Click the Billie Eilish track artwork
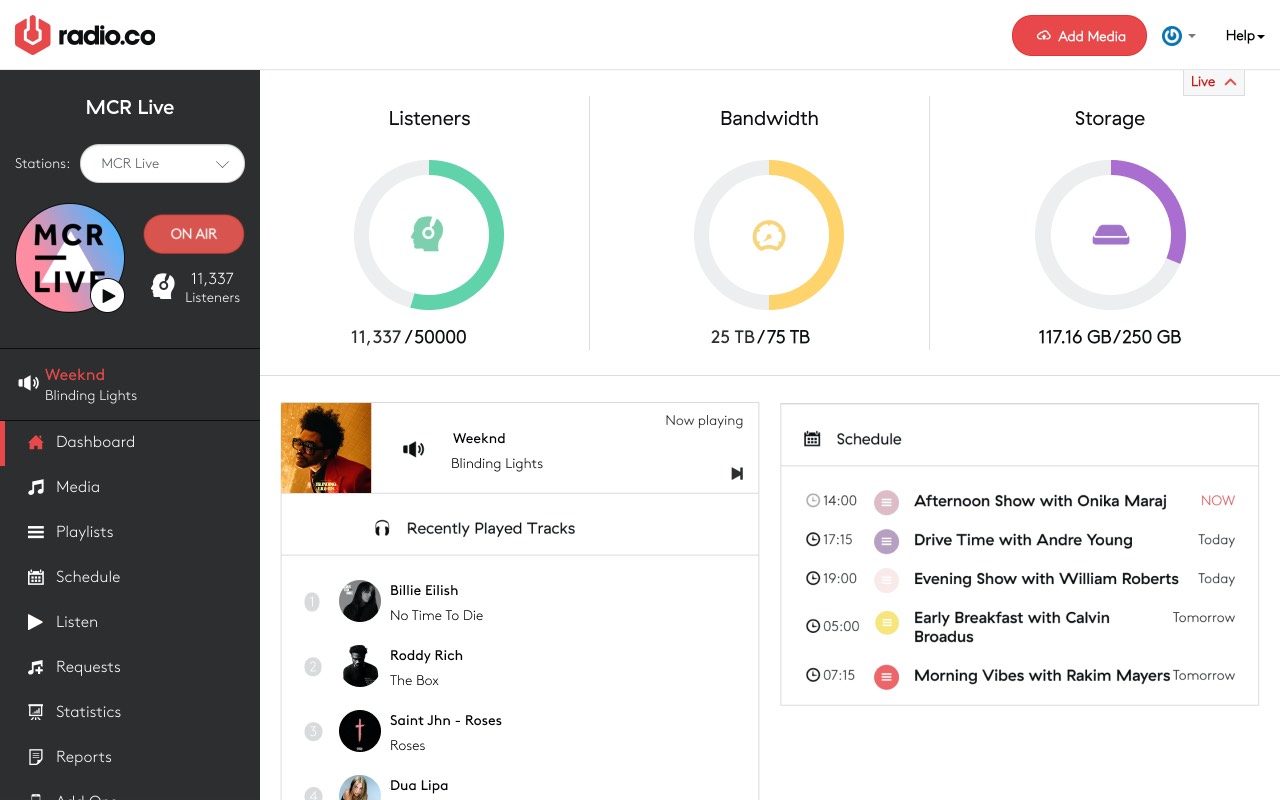This screenshot has height=800, width=1280. point(360,601)
